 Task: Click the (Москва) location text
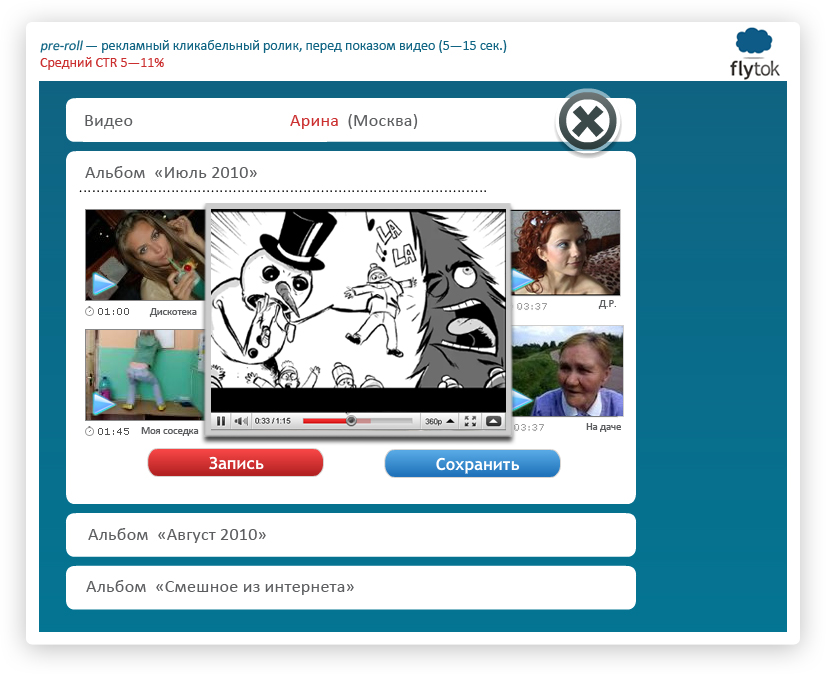382,121
